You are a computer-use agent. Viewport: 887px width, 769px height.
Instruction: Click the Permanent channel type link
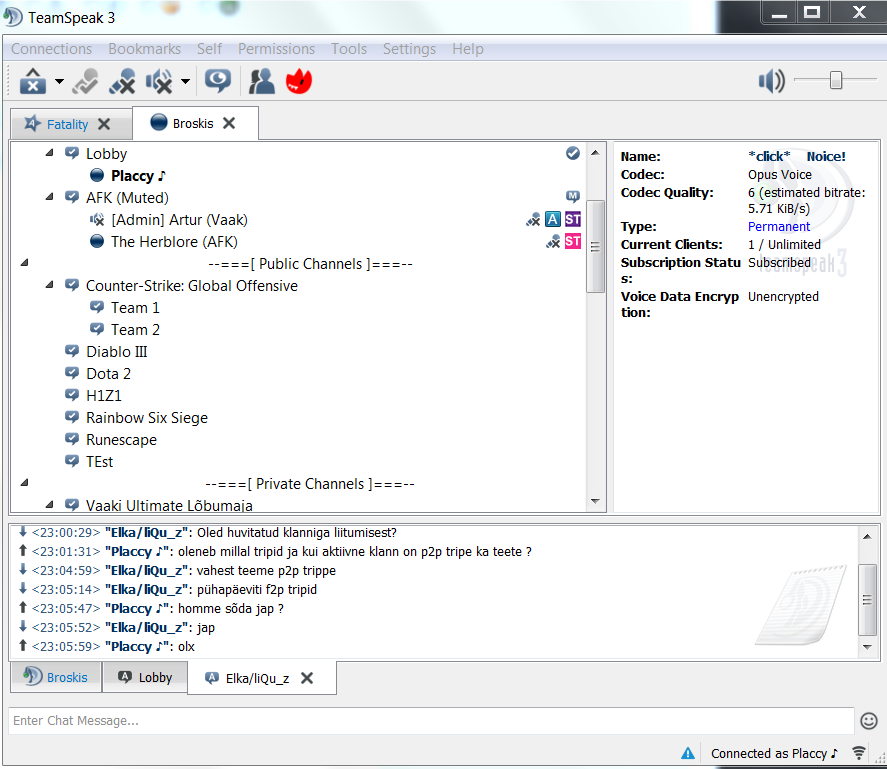click(x=778, y=227)
